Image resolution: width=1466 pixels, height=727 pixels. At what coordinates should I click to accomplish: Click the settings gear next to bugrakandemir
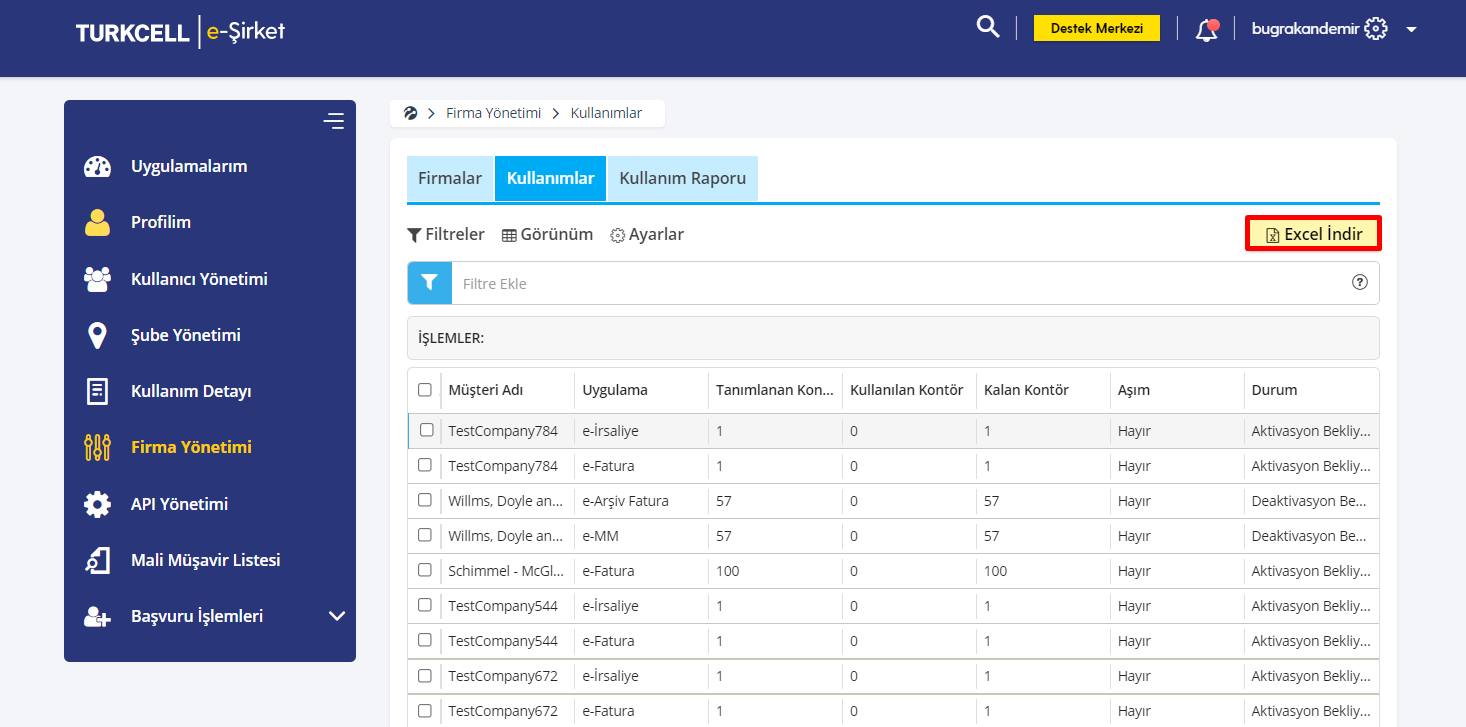pos(1376,29)
